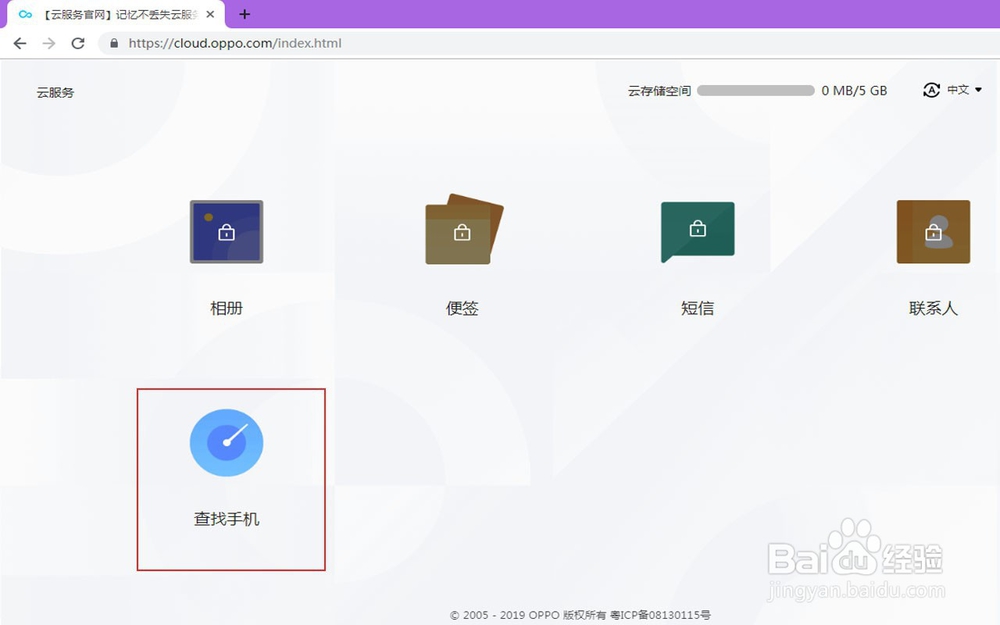Open the 查找手机 find phone radar icon

[226, 443]
